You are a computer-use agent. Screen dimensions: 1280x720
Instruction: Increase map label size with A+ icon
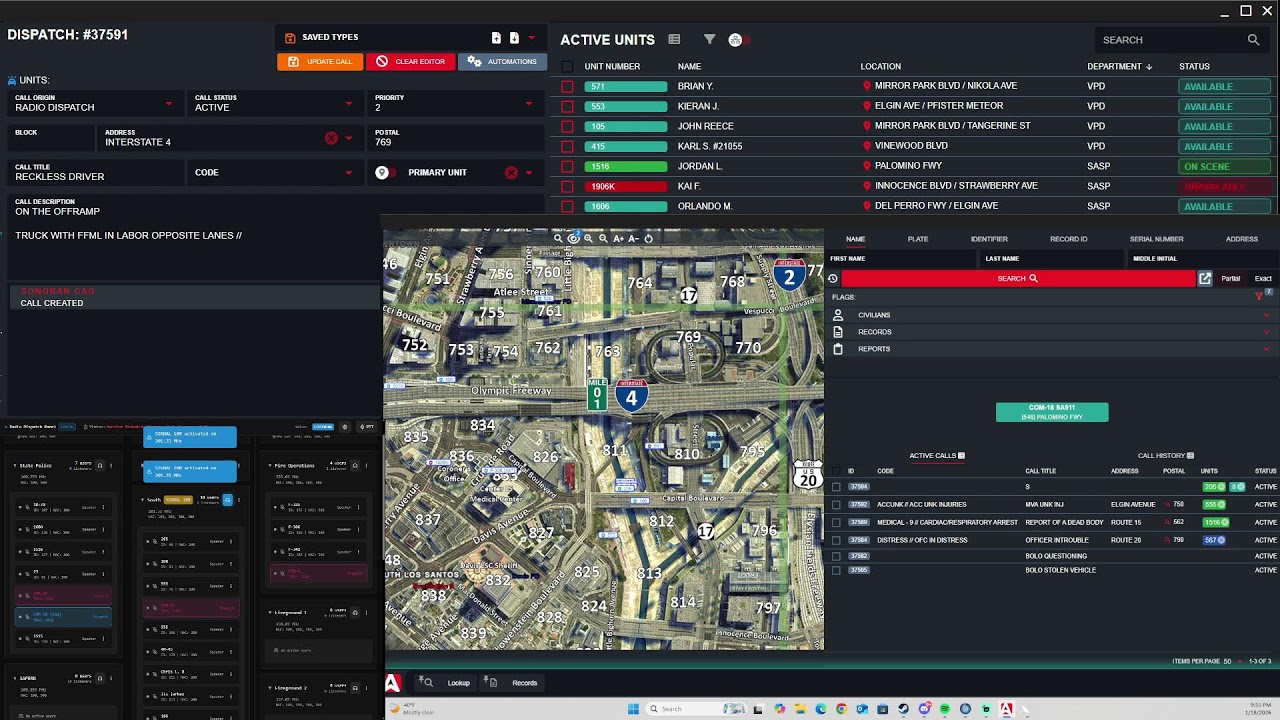619,238
